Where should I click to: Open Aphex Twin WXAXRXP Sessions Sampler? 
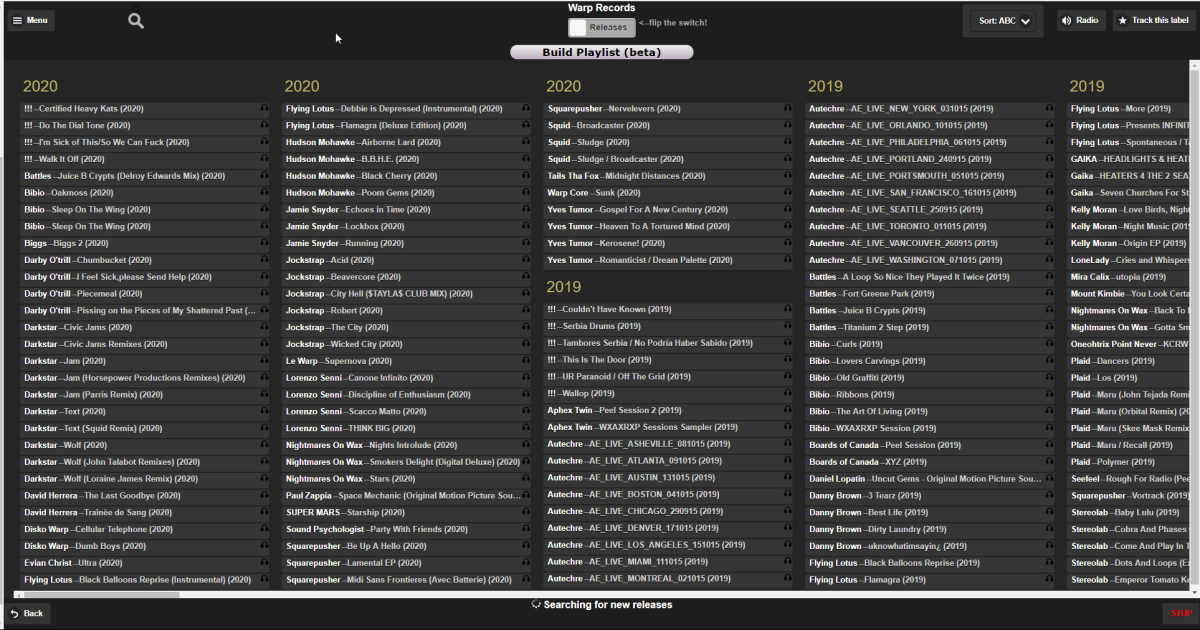click(x=670, y=427)
